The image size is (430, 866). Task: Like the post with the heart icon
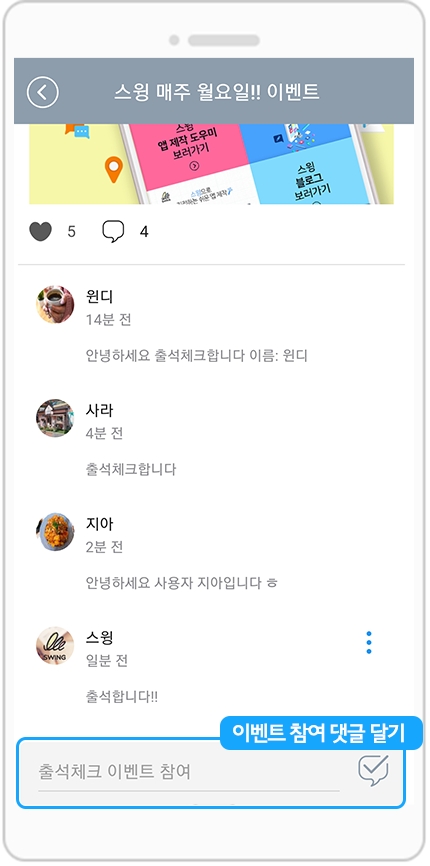tap(40, 231)
